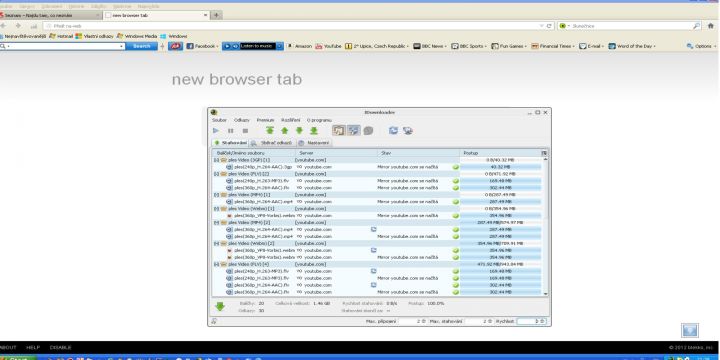Click the 40.32 MB progress bar
The width and height of the screenshot is (720, 360).
click(500, 167)
